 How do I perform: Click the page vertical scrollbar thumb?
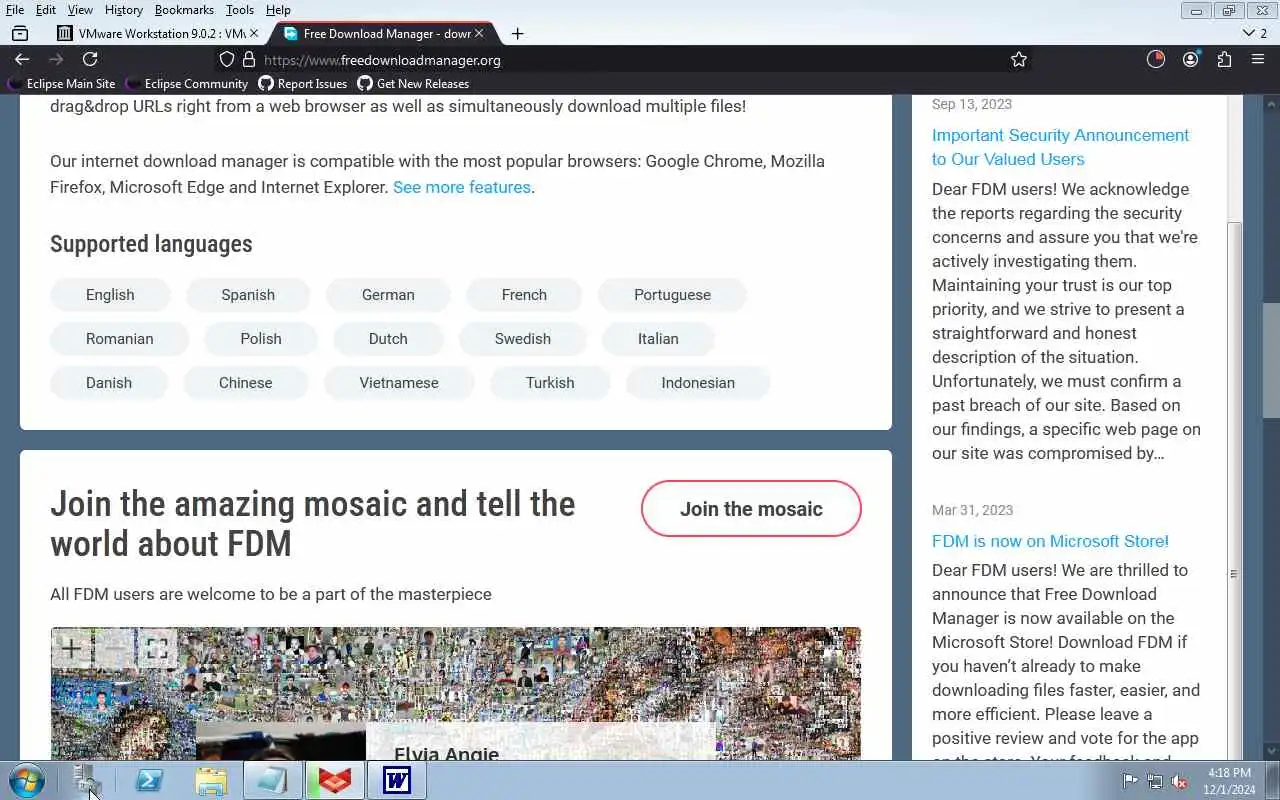click(1271, 360)
